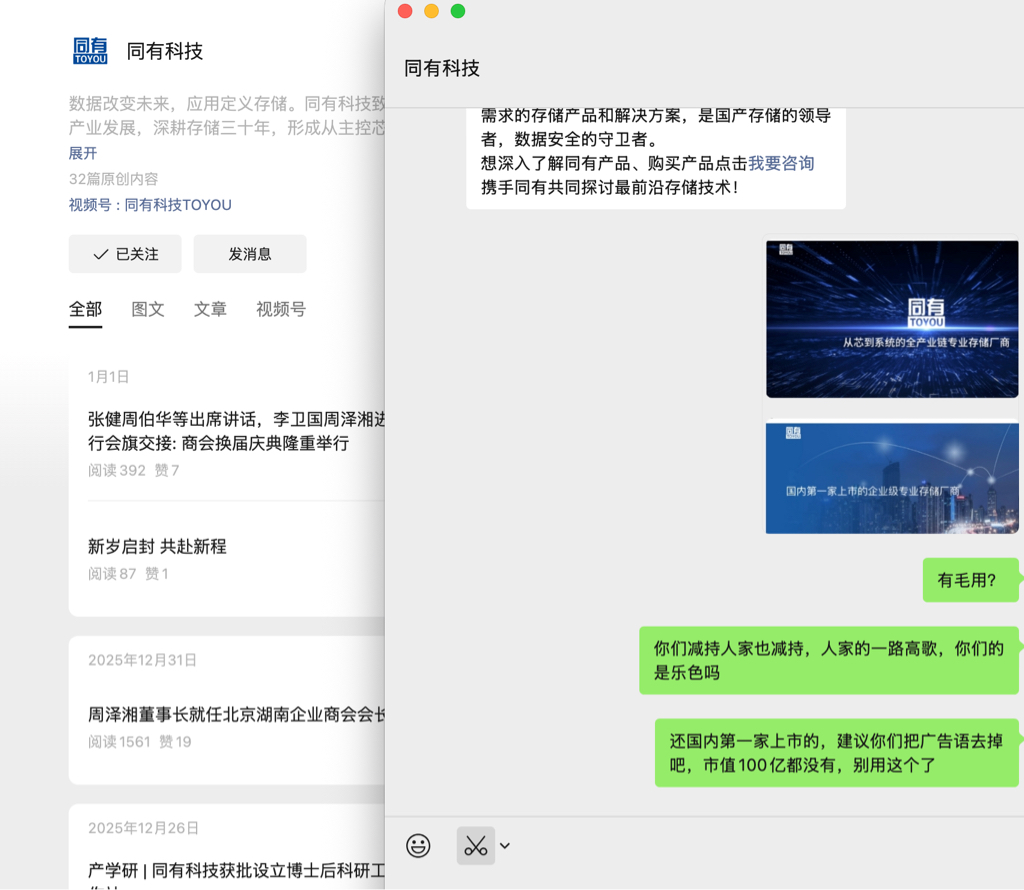Click the 发消息 button
Viewport: 1024px width, 890px height.
[250, 254]
